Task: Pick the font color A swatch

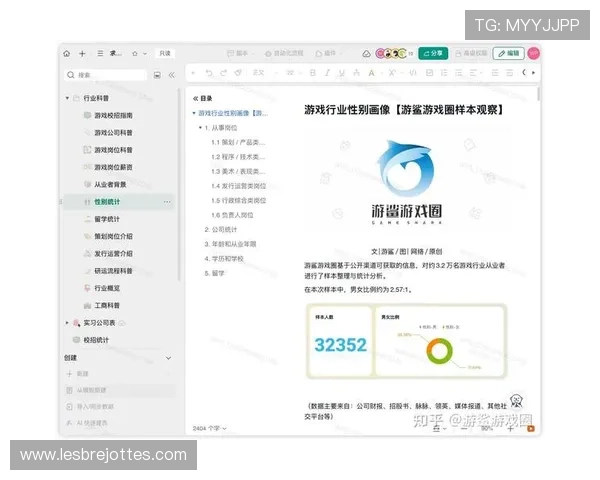Action: click(x=371, y=73)
